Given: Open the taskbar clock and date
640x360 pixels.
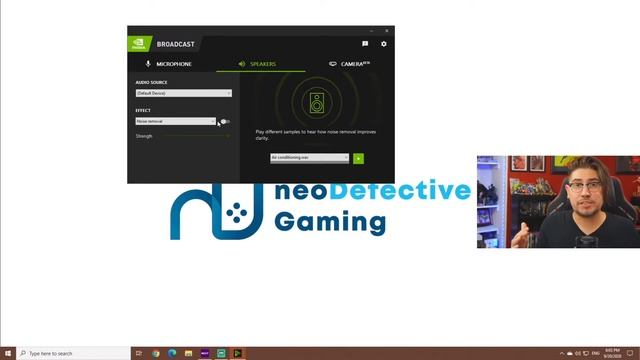Looking at the screenshot, I should click(x=612, y=353).
